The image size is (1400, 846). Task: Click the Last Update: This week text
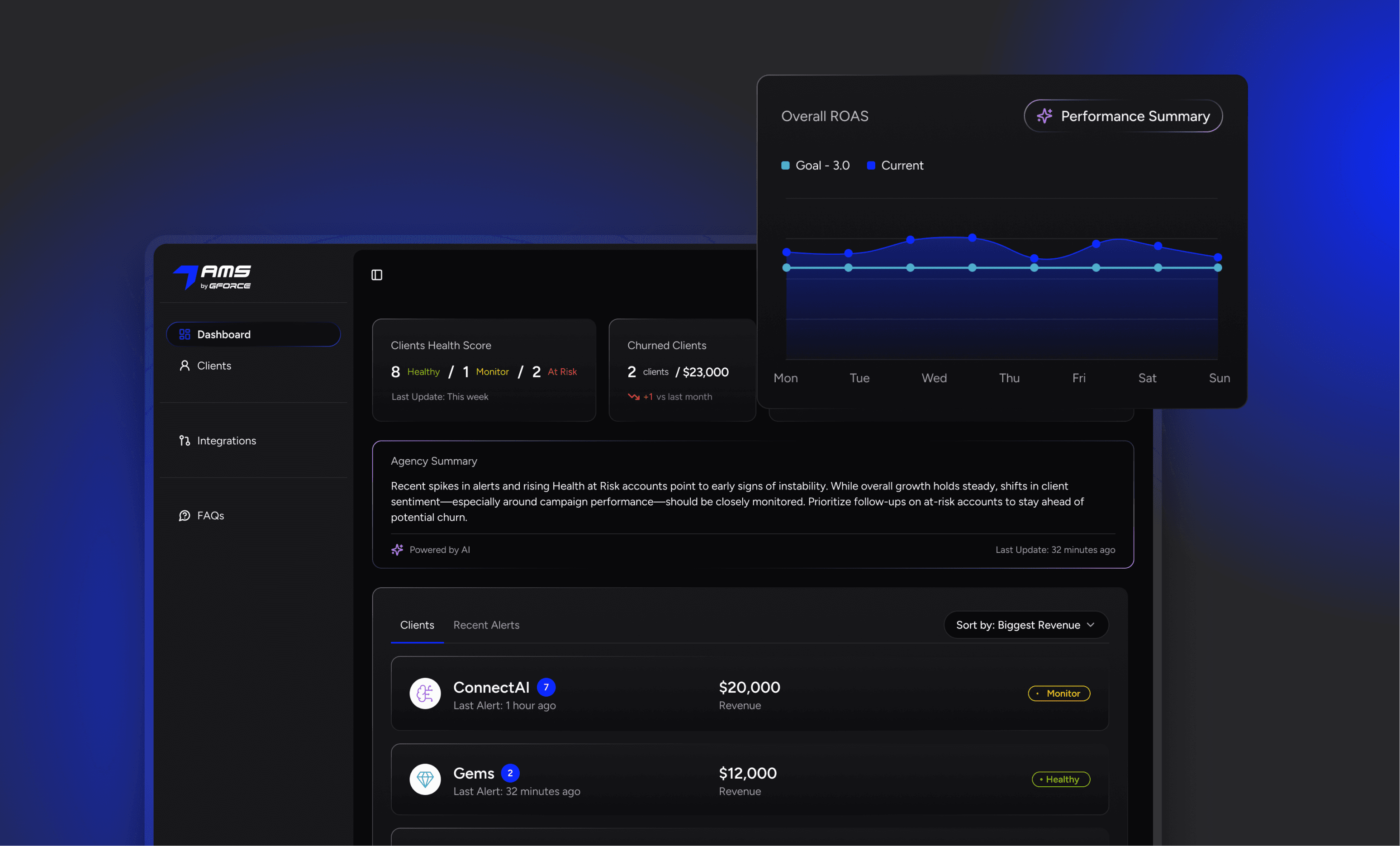pos(440,397)
